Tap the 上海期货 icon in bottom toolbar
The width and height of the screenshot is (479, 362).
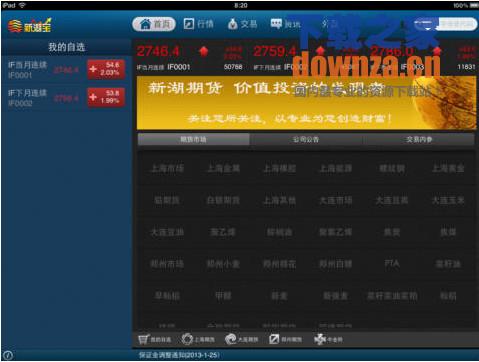tap(198, 339)
